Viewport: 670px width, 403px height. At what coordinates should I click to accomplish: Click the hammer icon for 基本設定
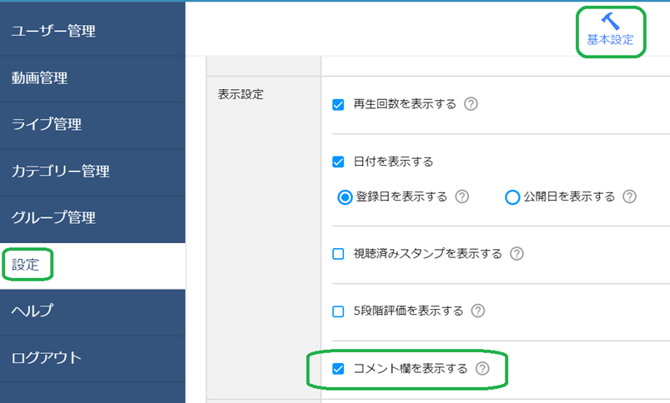point(610,21)
